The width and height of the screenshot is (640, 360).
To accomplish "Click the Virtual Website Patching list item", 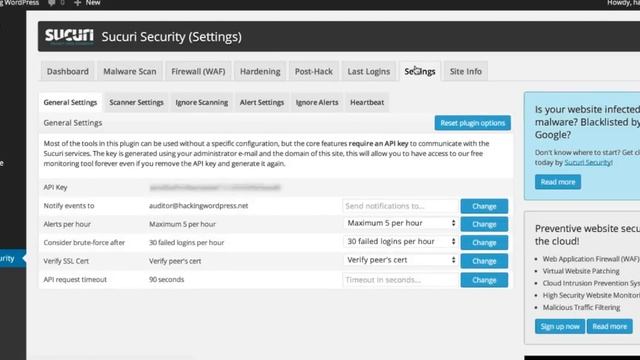I will point(581,271).
